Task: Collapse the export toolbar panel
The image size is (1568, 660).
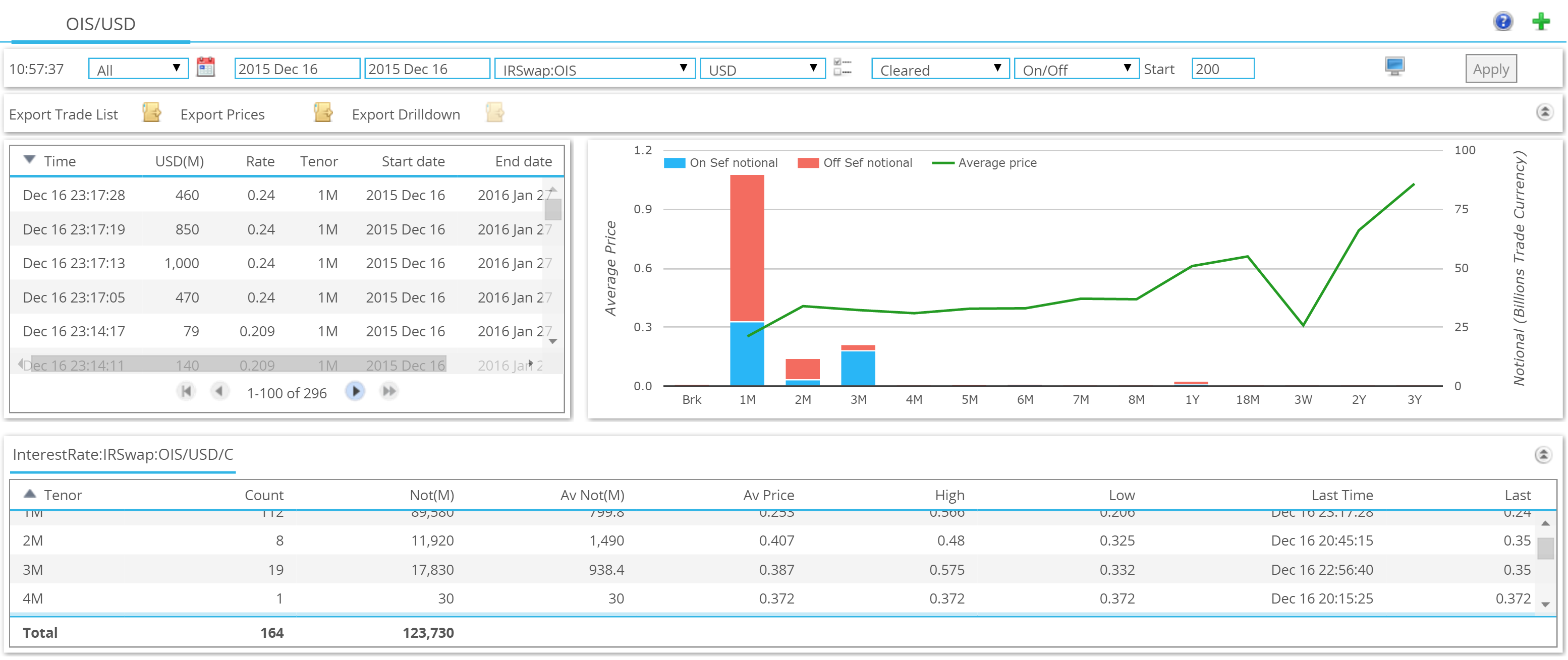Action: pos(1544,112)
